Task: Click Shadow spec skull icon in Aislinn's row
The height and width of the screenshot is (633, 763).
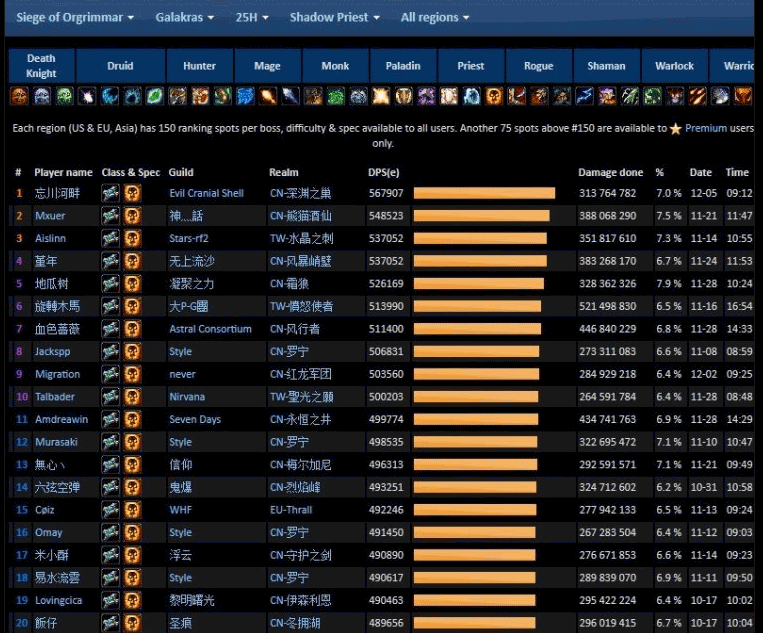Action: (x=133, y=239)
